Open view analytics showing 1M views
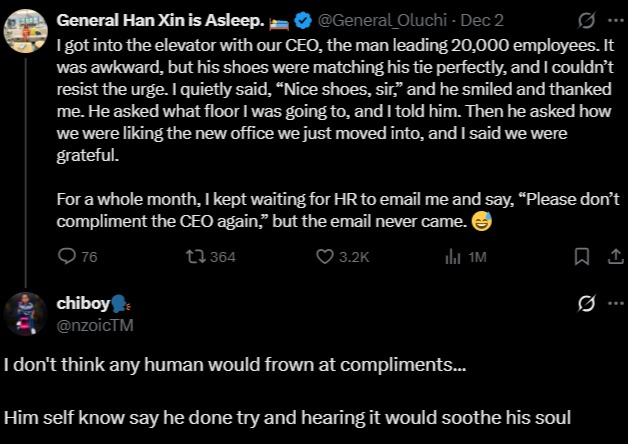Viewport: 628px width, 444px height. [x=450, y=257]
